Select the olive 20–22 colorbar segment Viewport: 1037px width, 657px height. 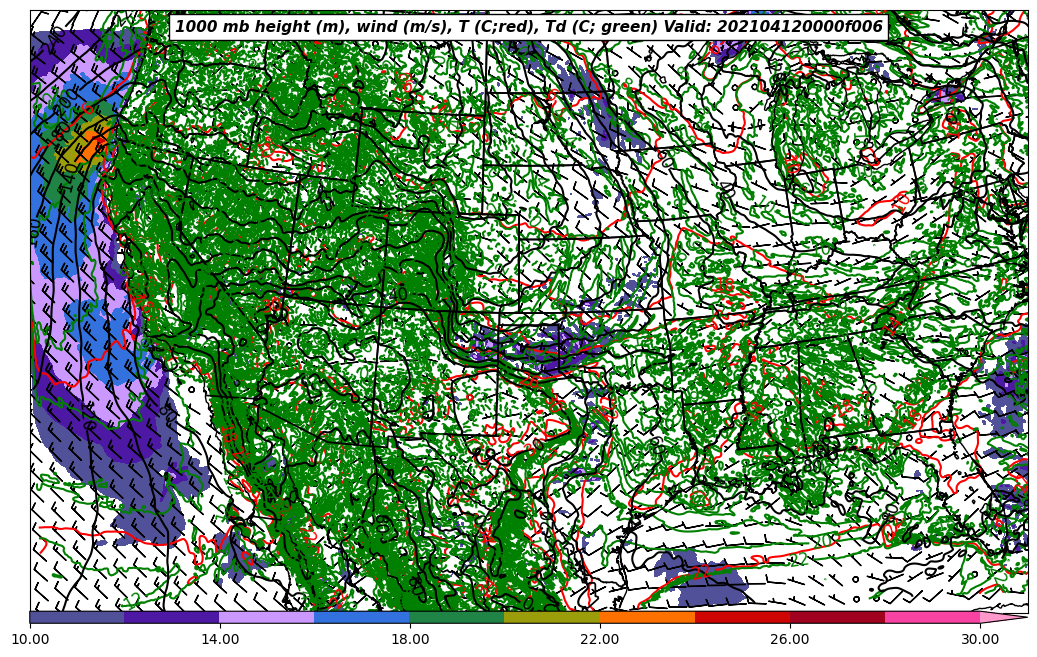[552, 617]
